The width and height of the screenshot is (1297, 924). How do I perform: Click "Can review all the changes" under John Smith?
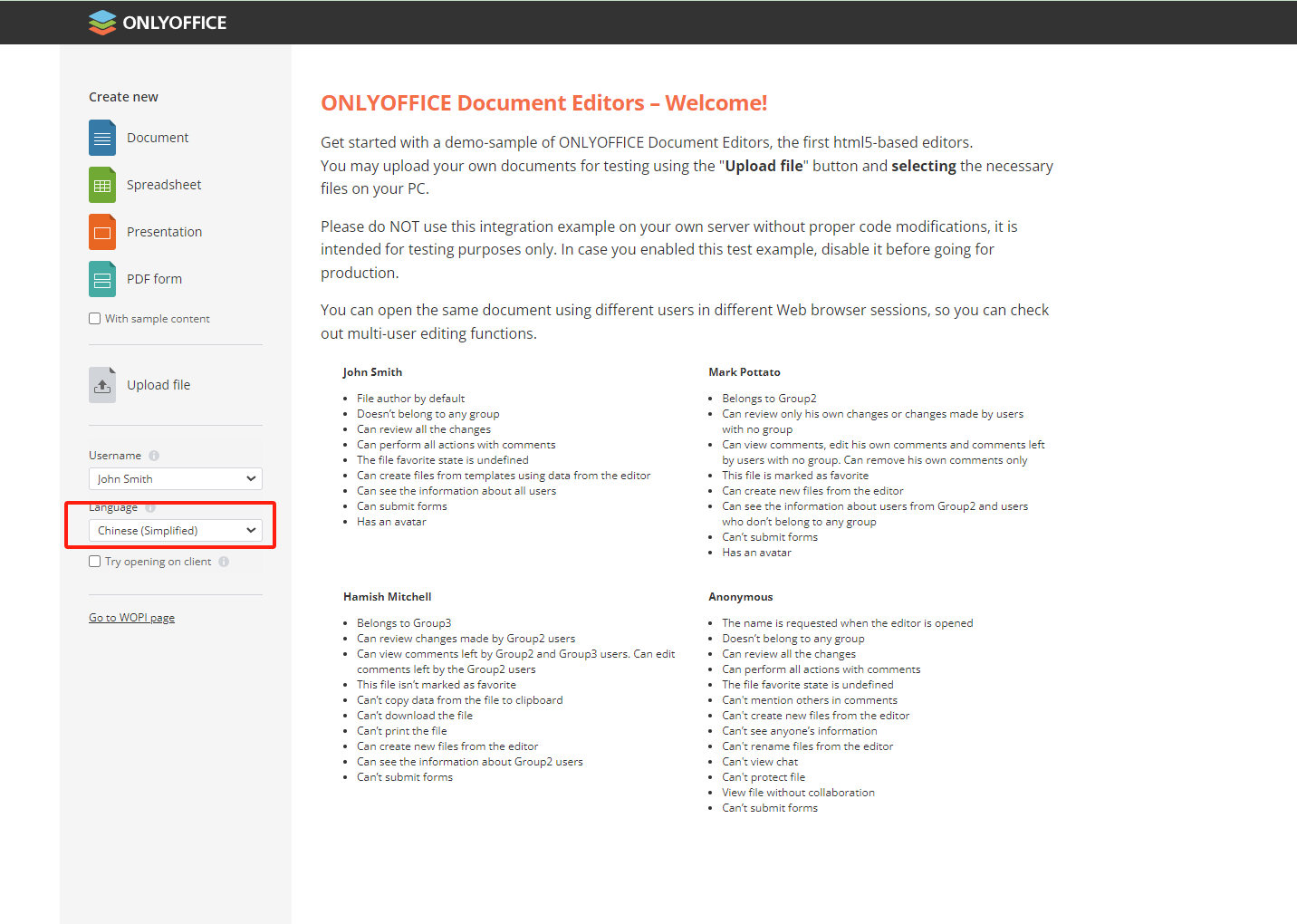click(424, 429)
